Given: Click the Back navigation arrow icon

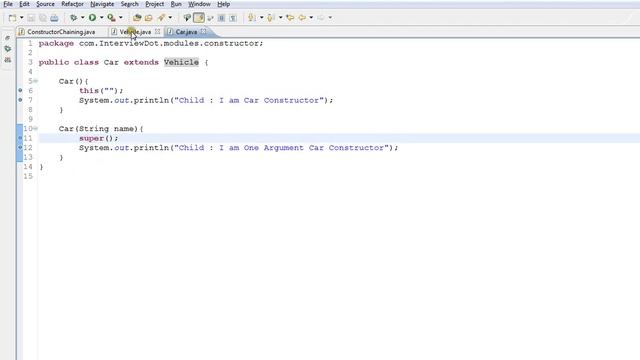Looking at the screenshot, I should 302,18.
